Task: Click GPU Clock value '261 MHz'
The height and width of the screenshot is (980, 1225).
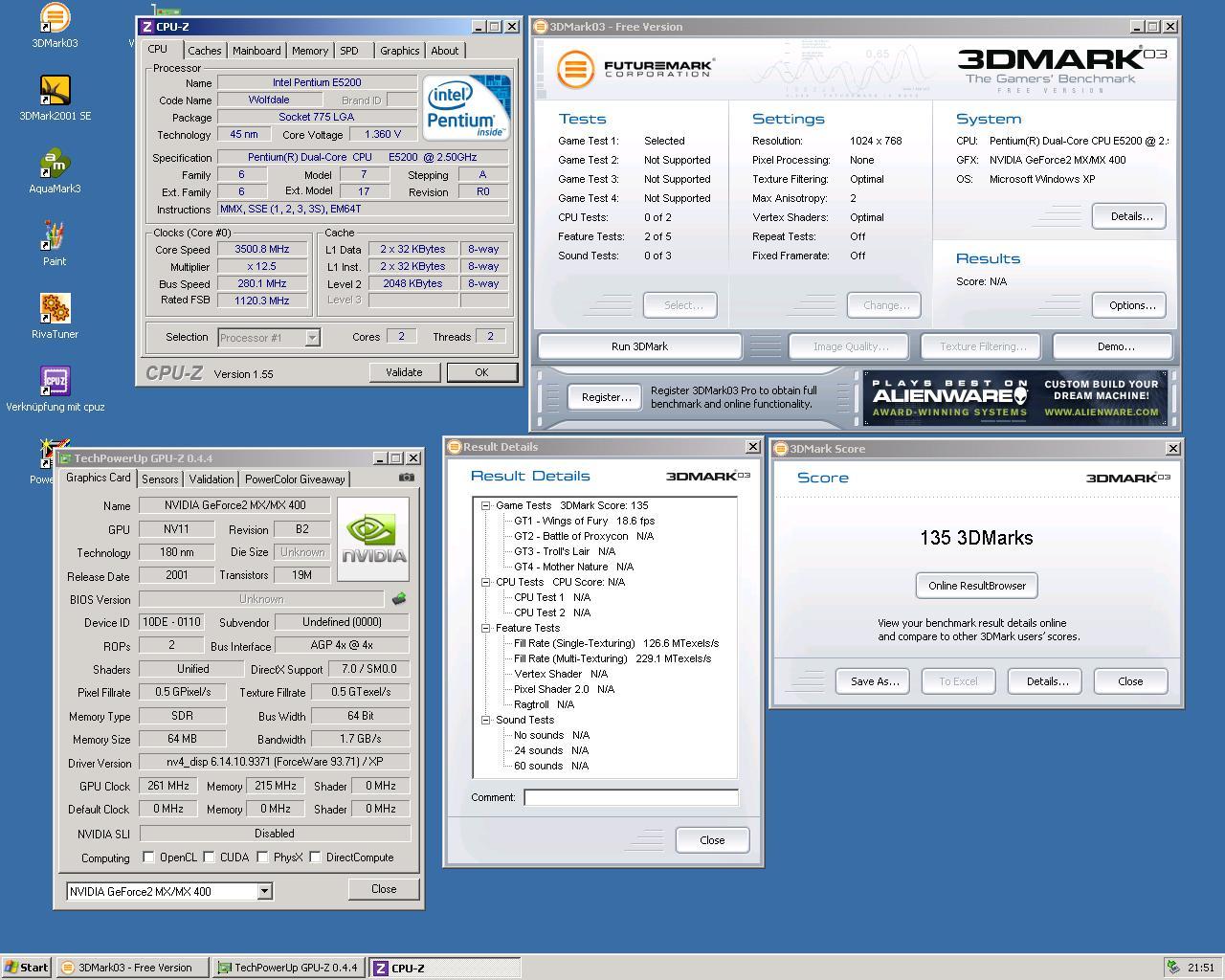Action: pos(168,786)
